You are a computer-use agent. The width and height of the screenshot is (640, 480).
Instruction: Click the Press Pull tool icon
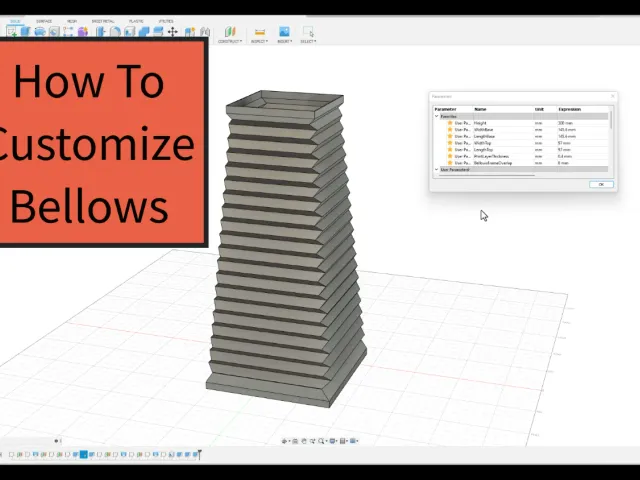click(x=100, y=31)
